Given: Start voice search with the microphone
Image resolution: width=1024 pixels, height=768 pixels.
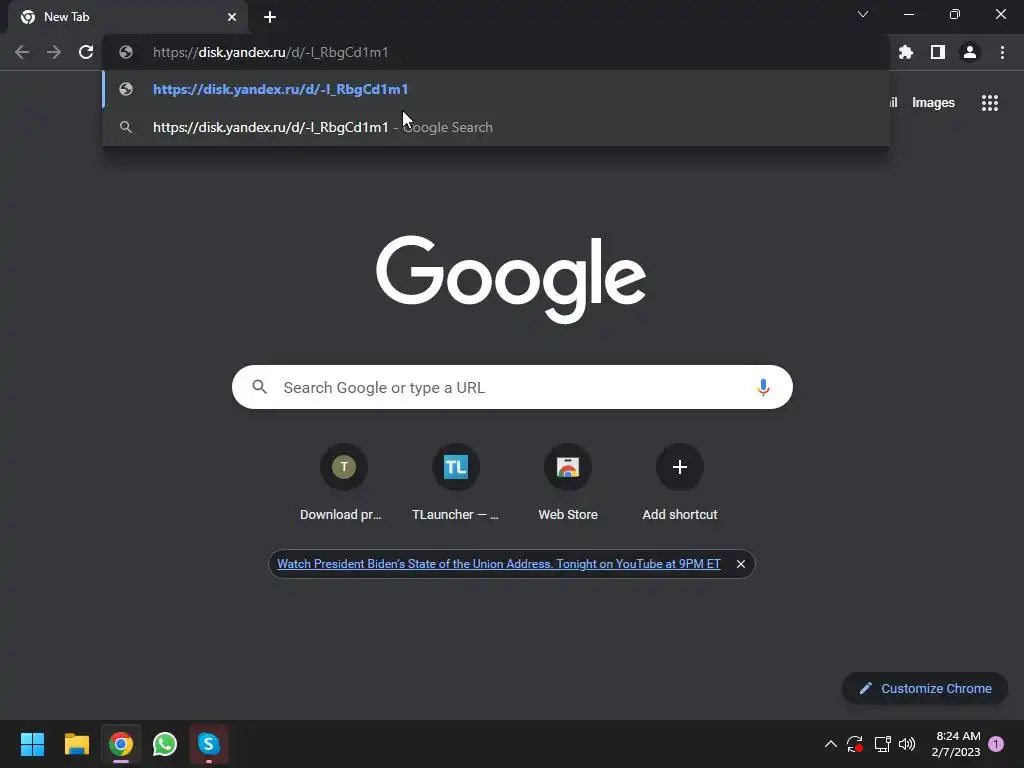Looking at the screenshot, I should pyautogui.click(x=763, y=387).
